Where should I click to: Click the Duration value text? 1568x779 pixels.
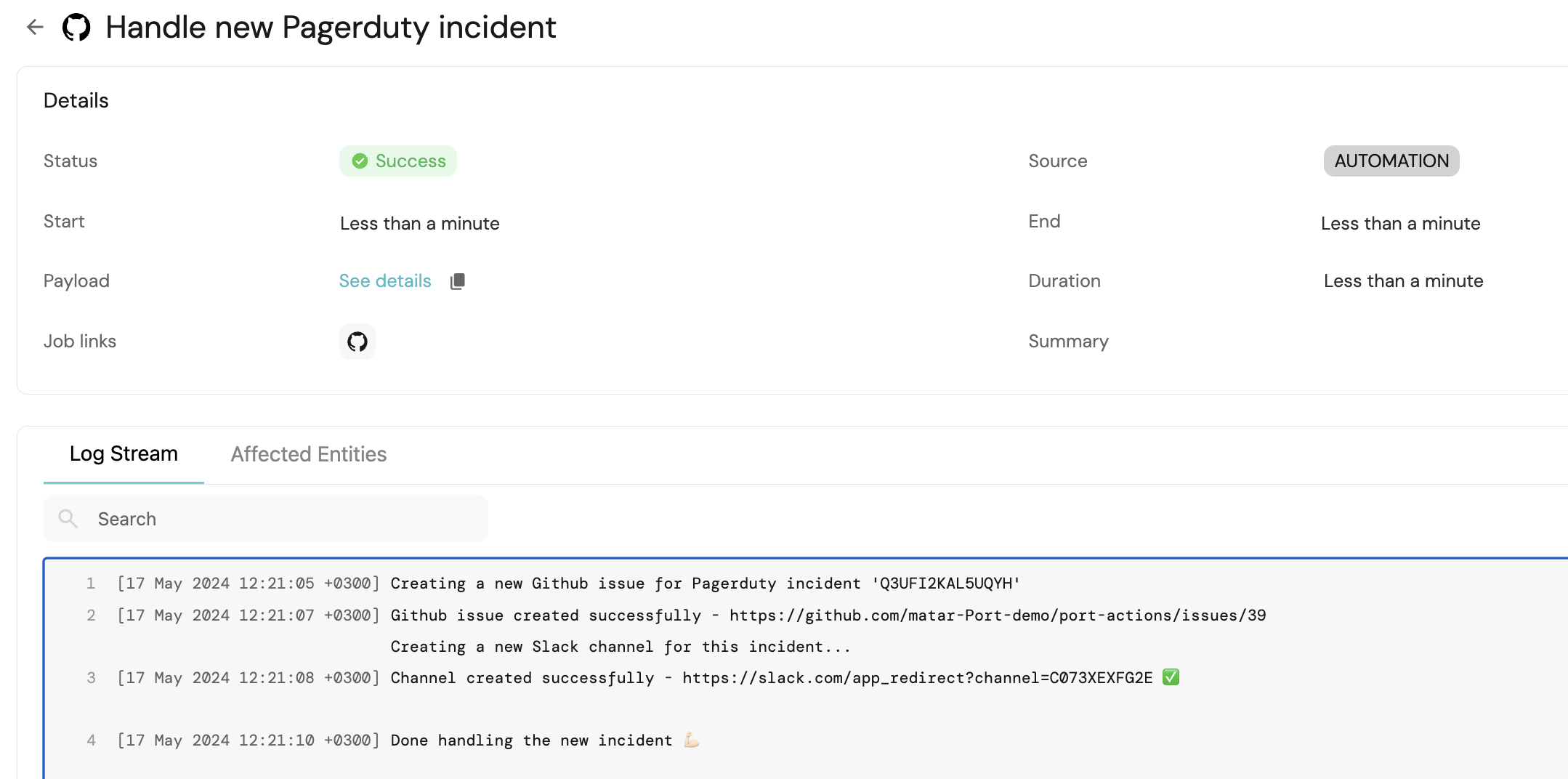(x=1402, y=281)
